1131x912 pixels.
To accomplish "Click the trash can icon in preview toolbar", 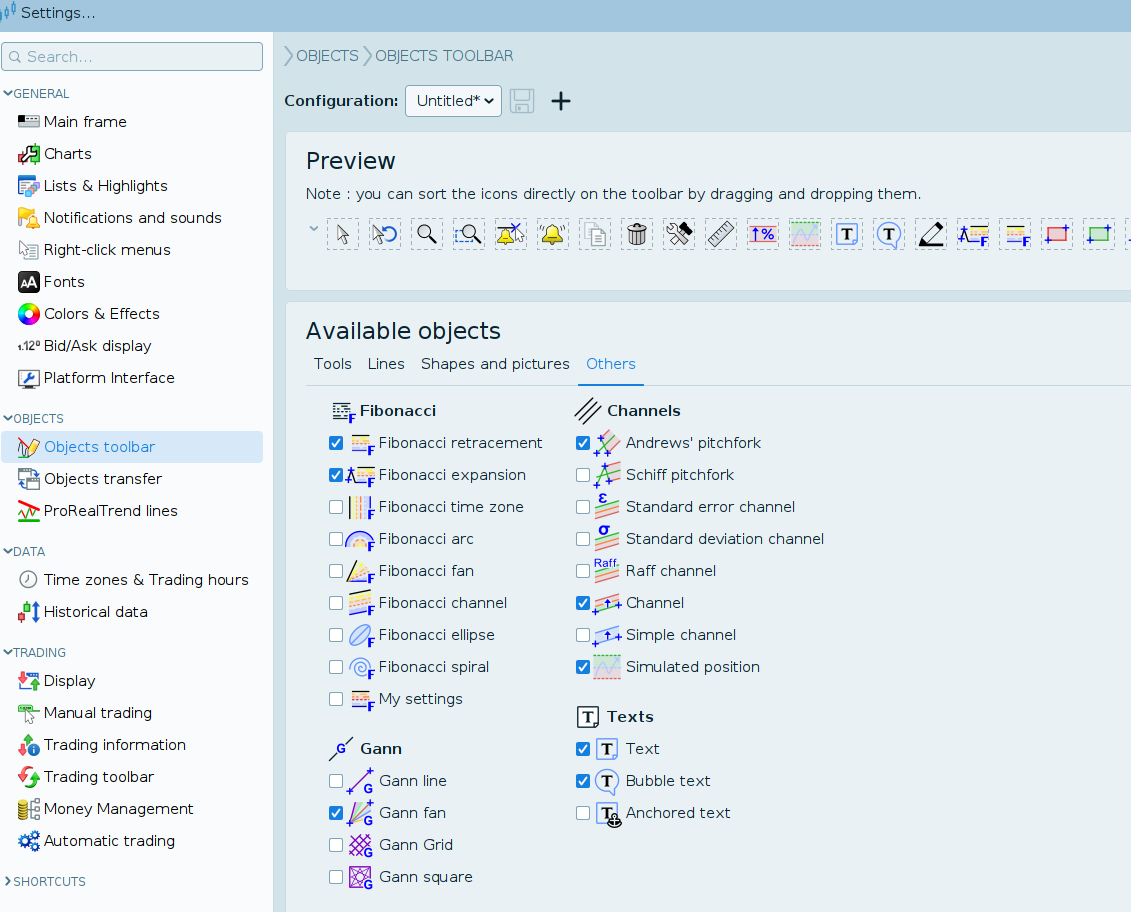I will (636, 235).
